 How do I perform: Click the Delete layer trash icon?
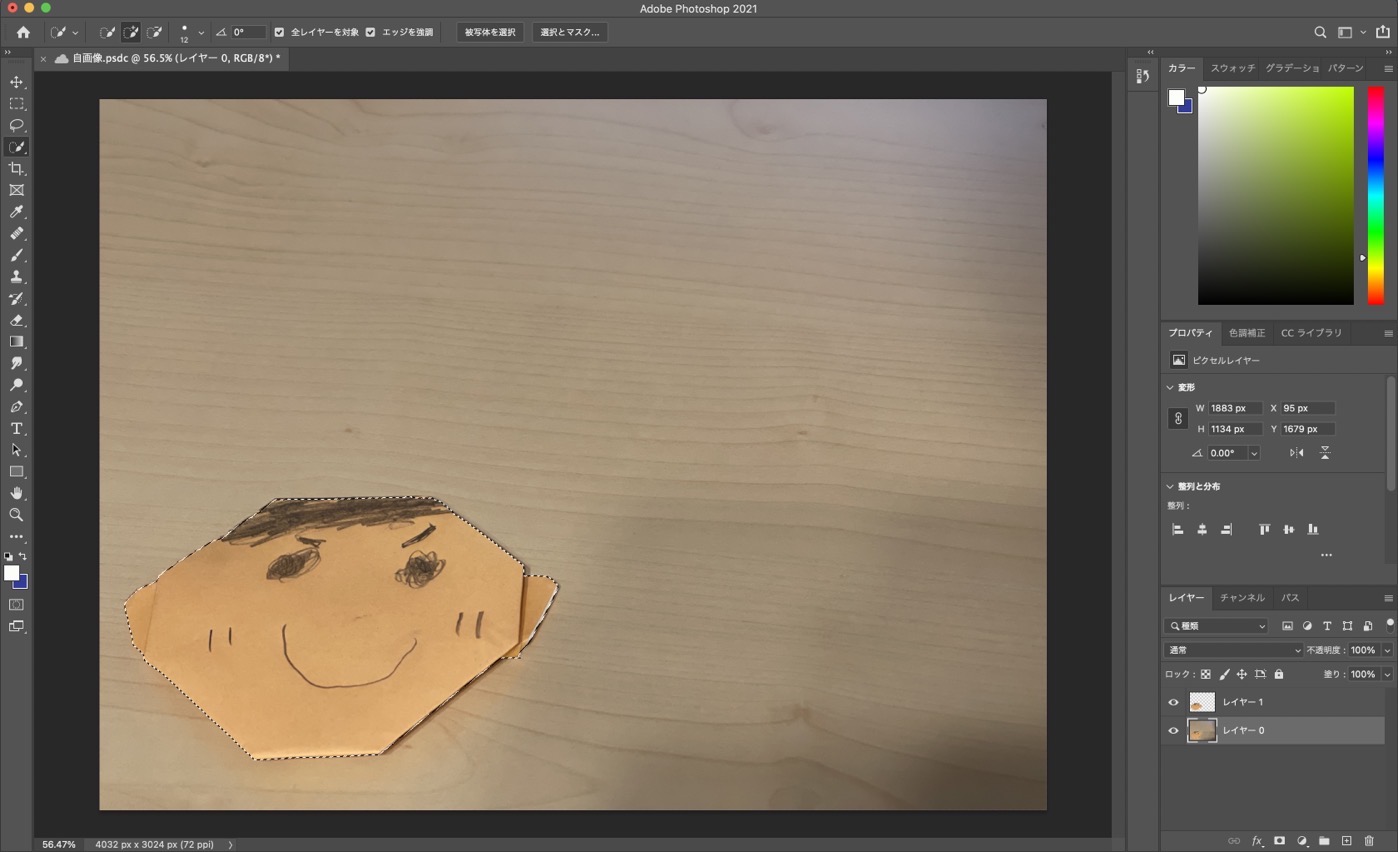pyautogui.click(x=1369, y=841)
